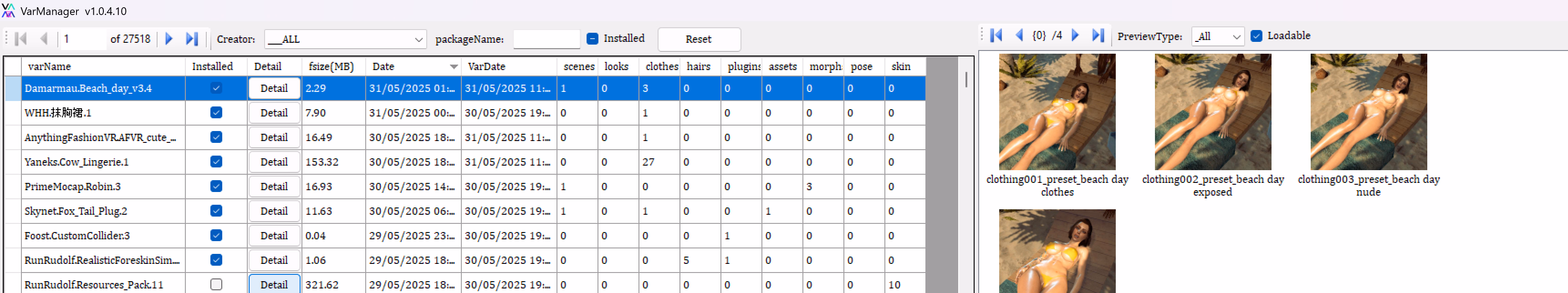Image resolution: width=1568 pixels, height=293 pixels.
Task: Uncheck Installed for Damarmau.Beach_day_v3.4
Action: (x=216, y=88)
